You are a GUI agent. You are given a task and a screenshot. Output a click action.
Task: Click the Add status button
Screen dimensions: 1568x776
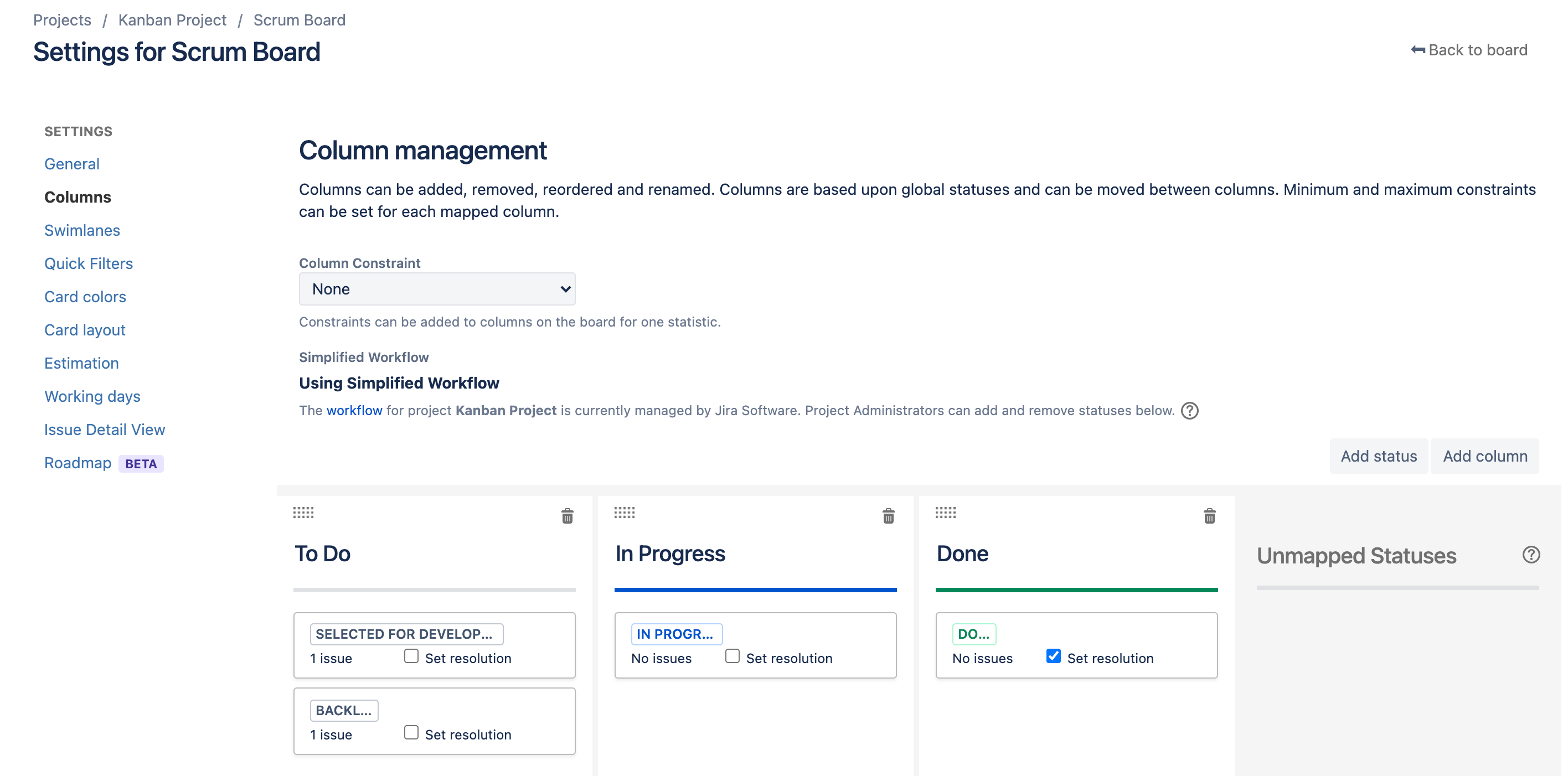tap(1378, 456)
